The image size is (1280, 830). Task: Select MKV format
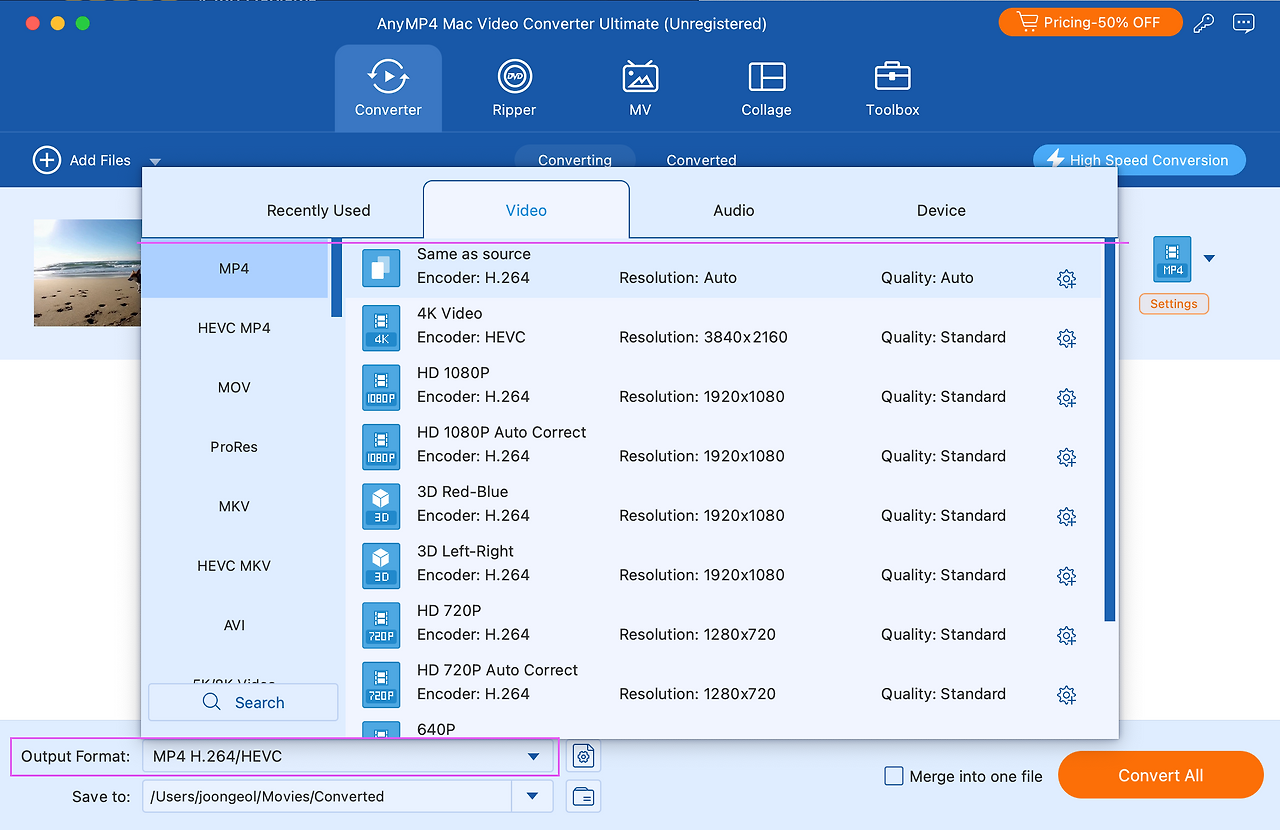[x=234, y=506]
